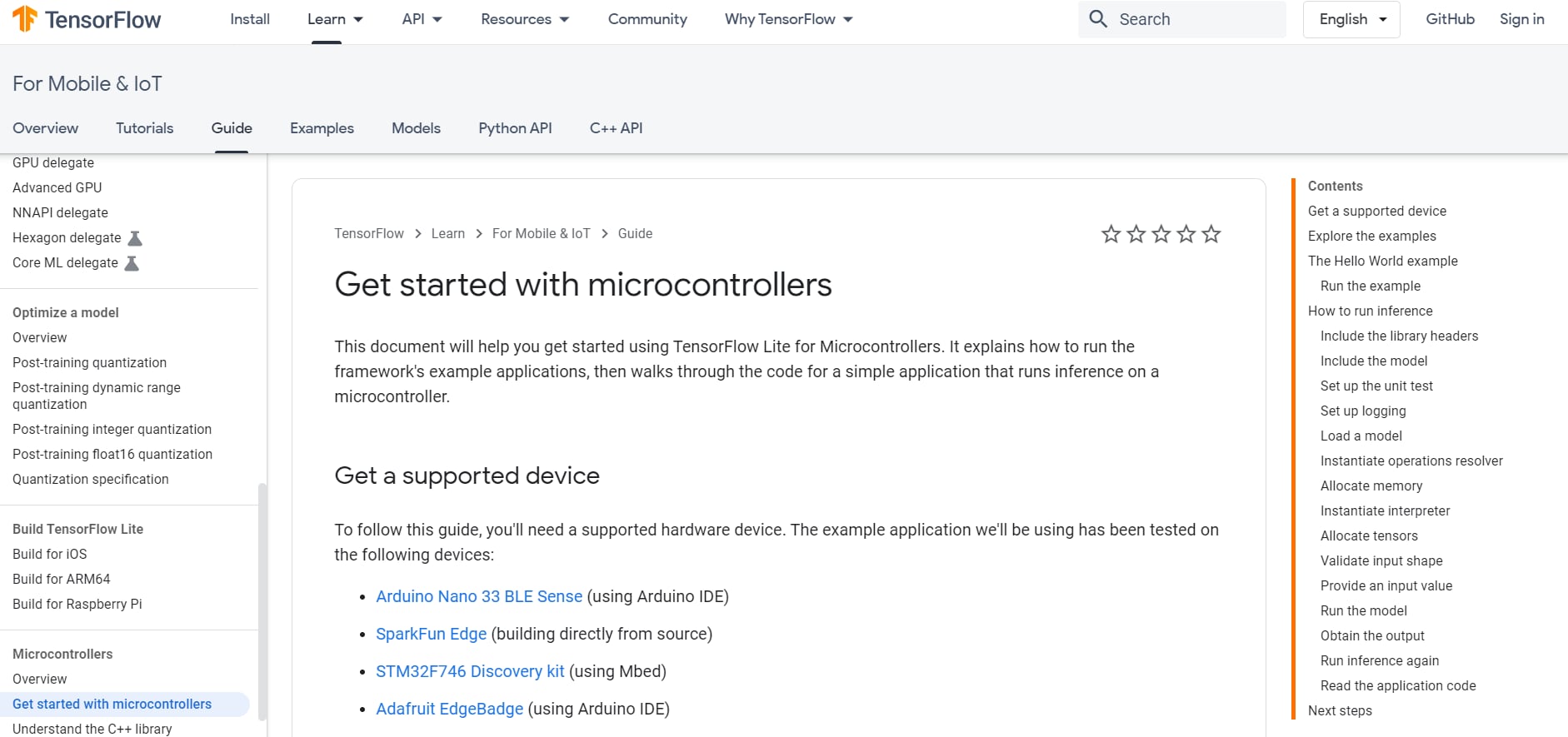The image size is (1568, 737).
Task: Click For Mobile & IoT breadcrumb
Action: [x=541, y=234]
